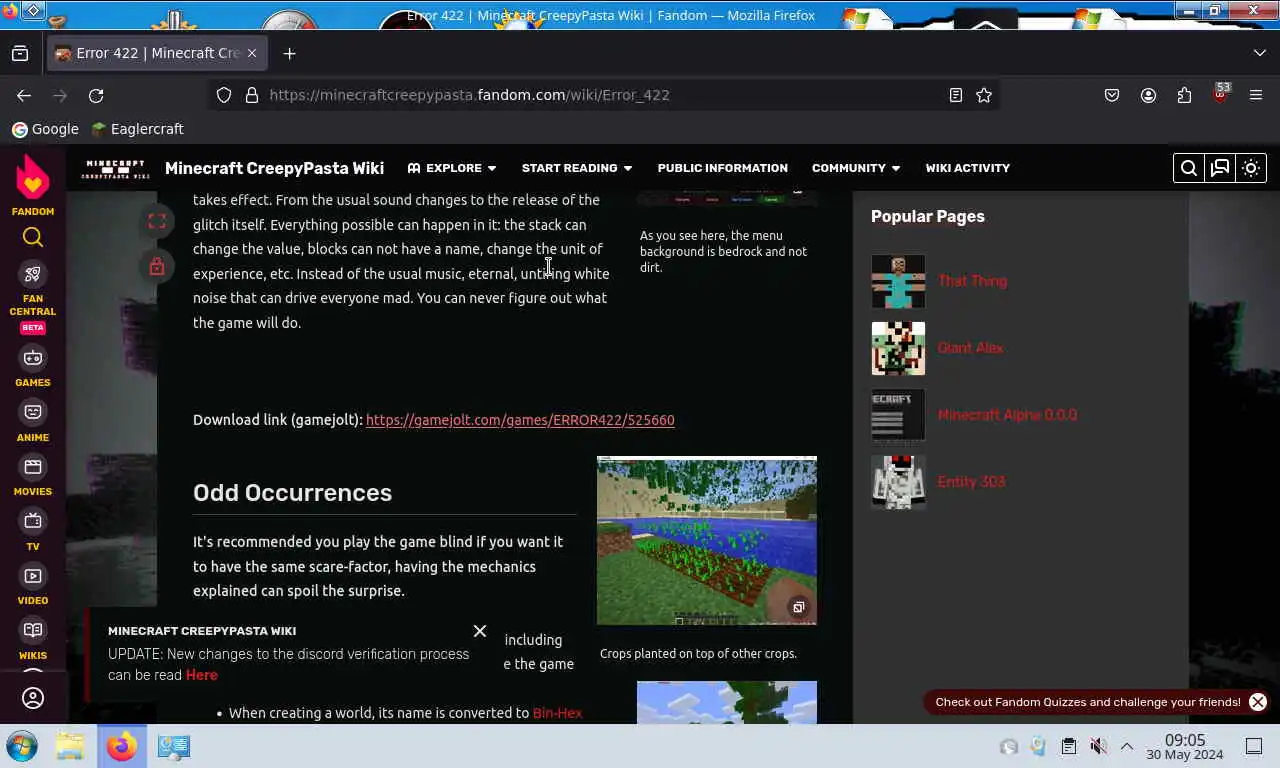Open the Fandom user account icon
The width and height of the screenshot is (1280, 768).
pyautogui.click(x=33, y=698)
